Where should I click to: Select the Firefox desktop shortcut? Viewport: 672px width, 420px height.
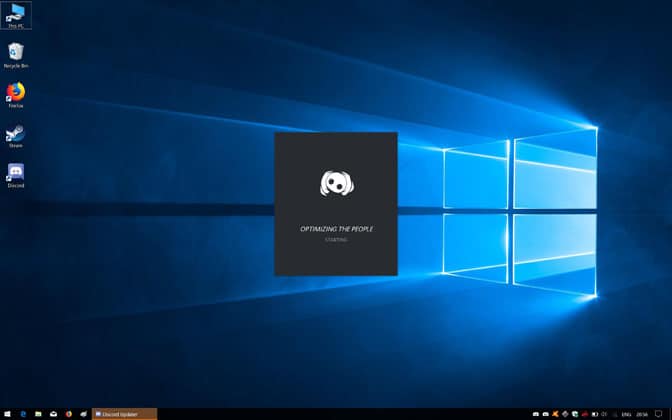tap(16, 95)
